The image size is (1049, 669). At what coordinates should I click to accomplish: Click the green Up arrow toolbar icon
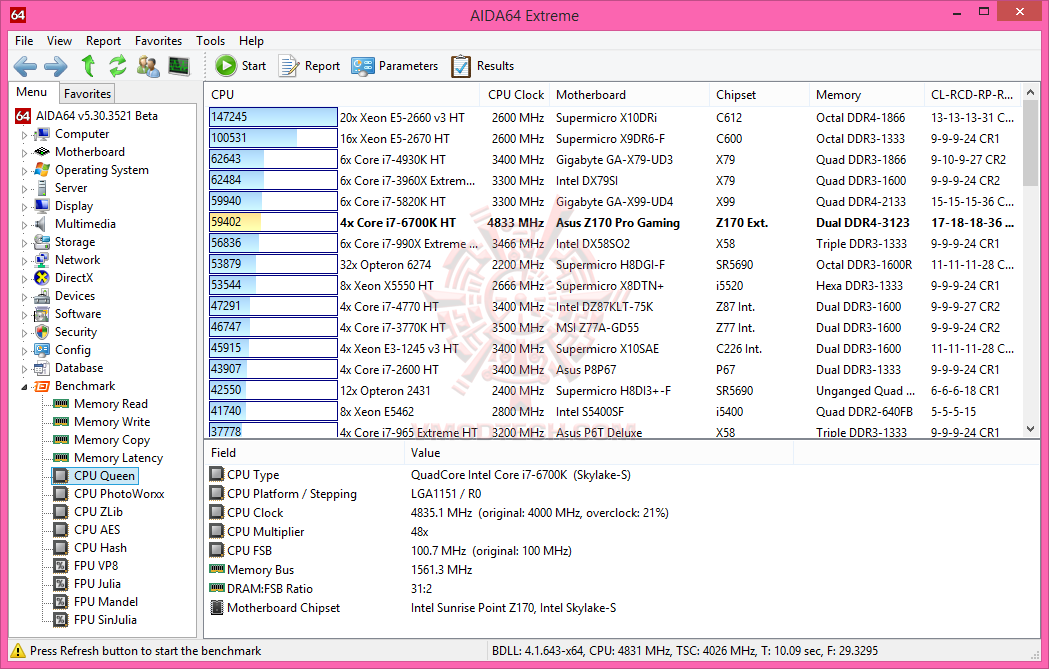click(x=88, y=66)
